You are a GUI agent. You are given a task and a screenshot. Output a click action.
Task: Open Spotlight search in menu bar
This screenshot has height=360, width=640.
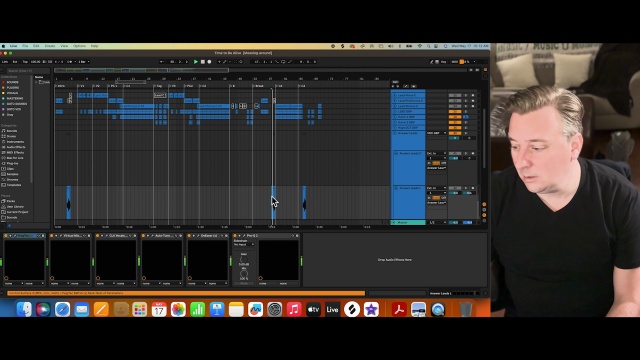coord(428,46)
